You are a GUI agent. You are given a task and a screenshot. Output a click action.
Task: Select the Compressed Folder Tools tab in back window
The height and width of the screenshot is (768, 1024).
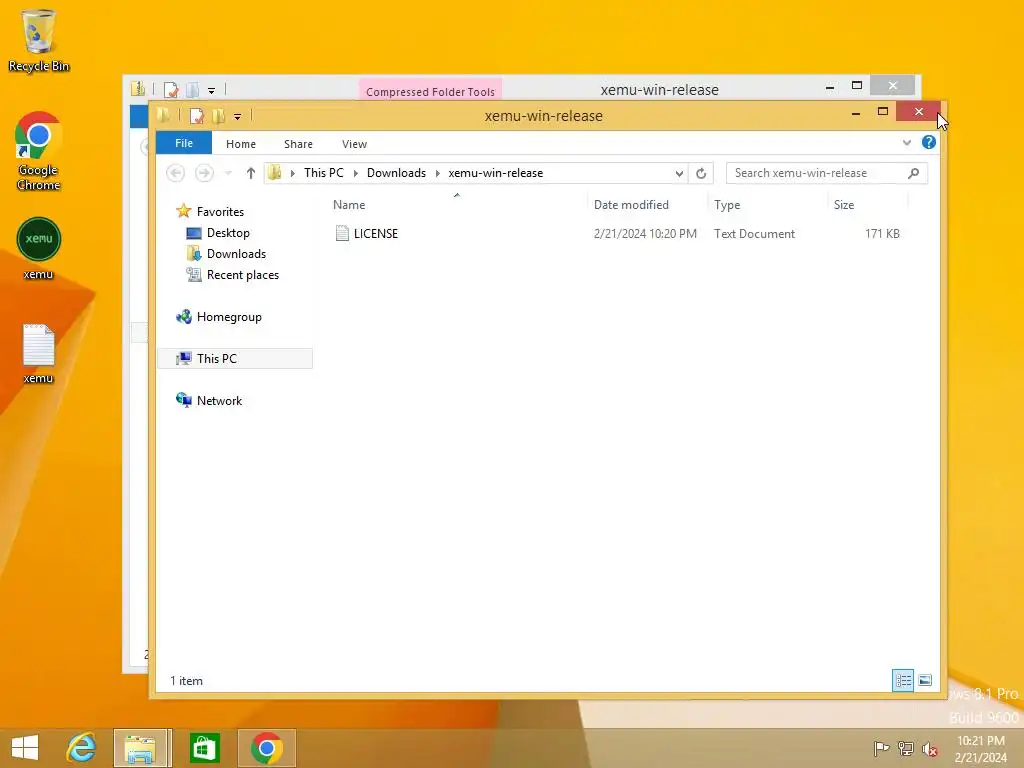point(430,91)
